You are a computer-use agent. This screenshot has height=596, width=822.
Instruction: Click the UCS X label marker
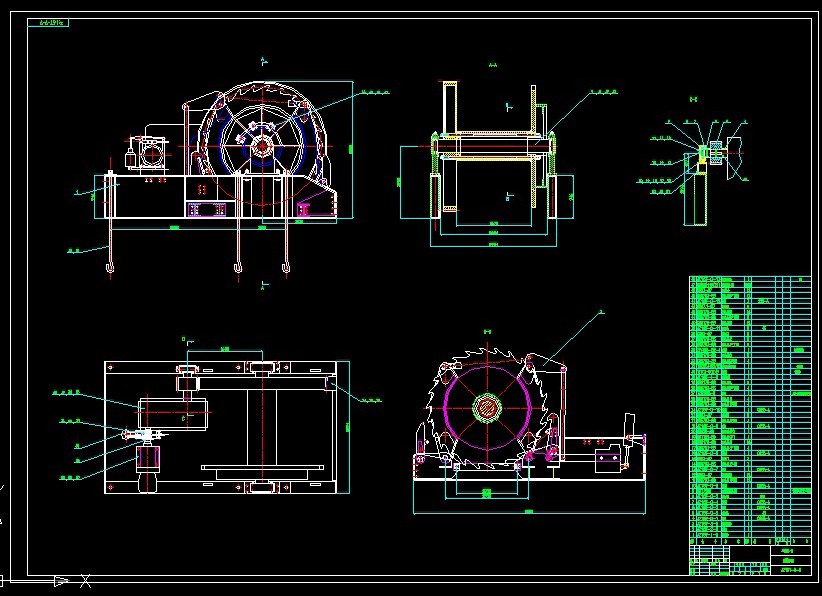click(x=85, y=581)
